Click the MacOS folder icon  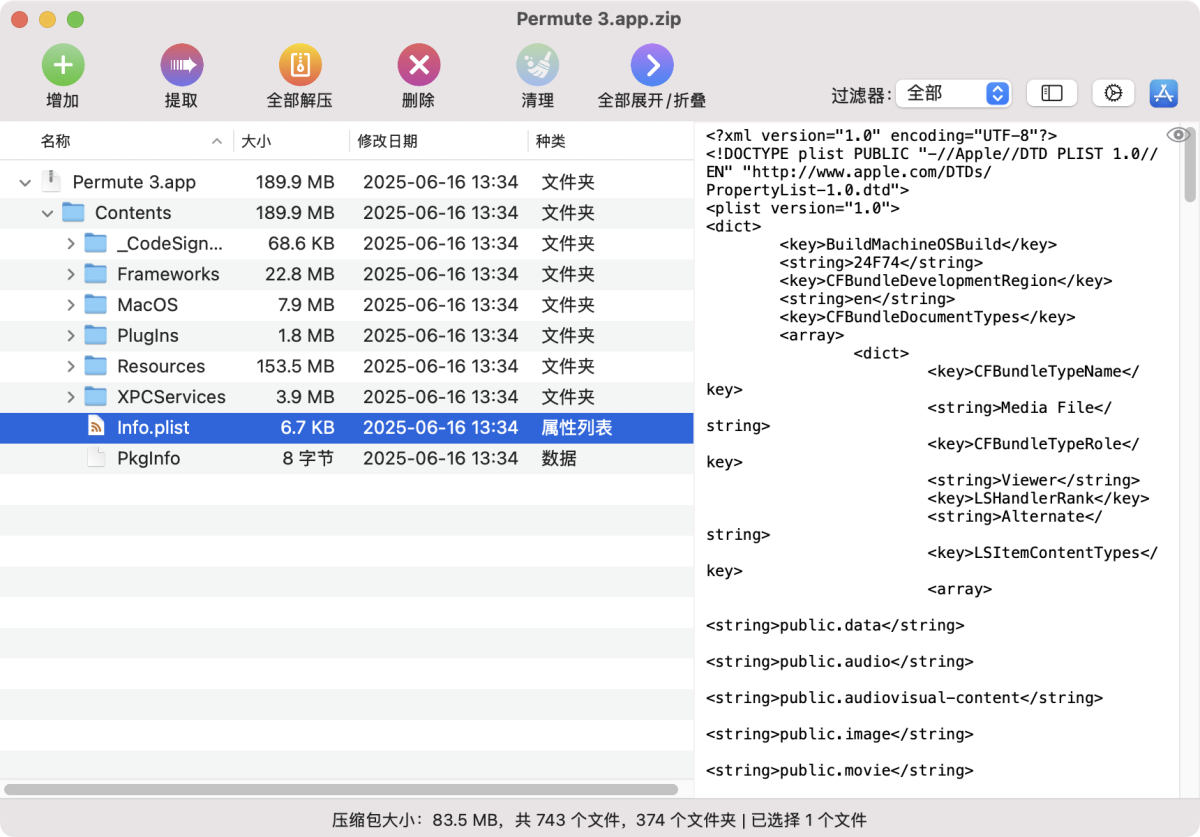point(95,304)
